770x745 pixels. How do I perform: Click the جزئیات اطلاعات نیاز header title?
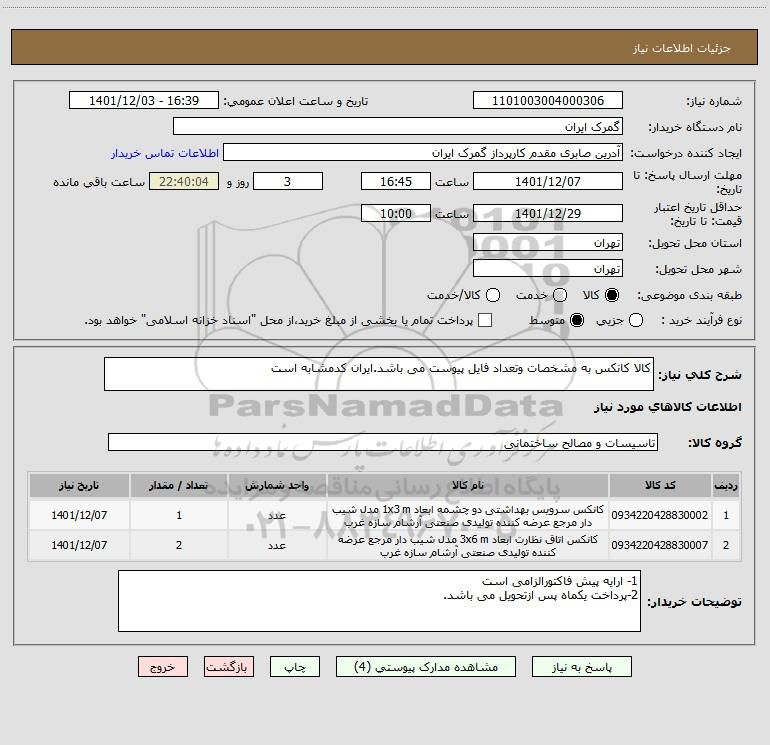(x=682, y=48)
